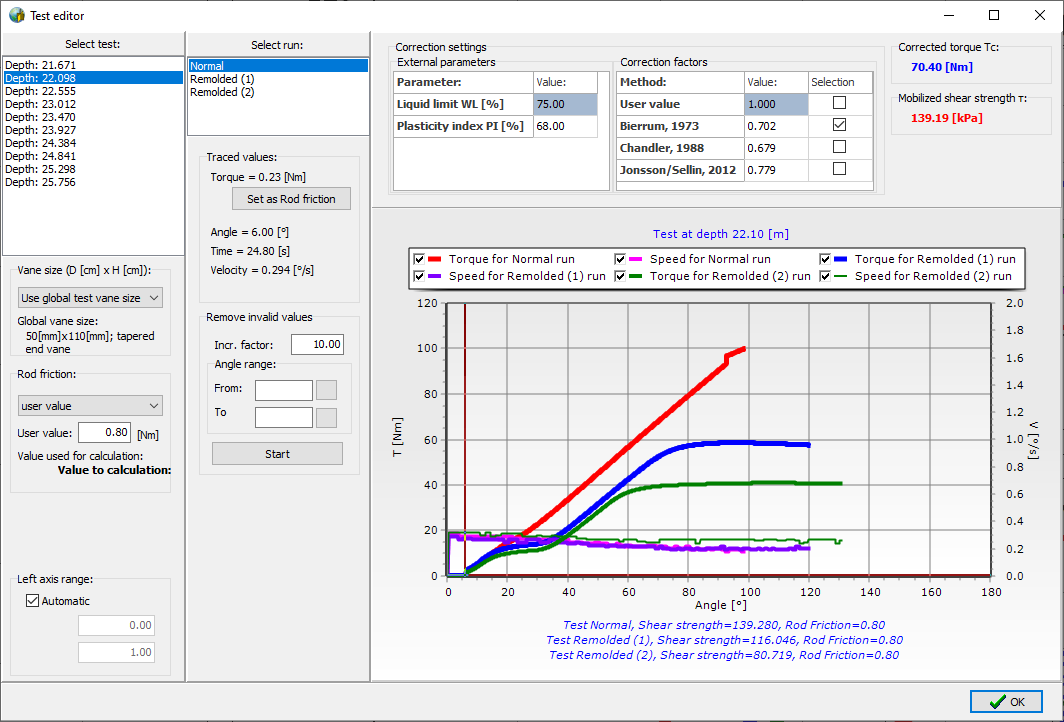This screenshot has height=722, width=1064.
Task: Enable the User value correction checkbox
Action: [839, 103]
